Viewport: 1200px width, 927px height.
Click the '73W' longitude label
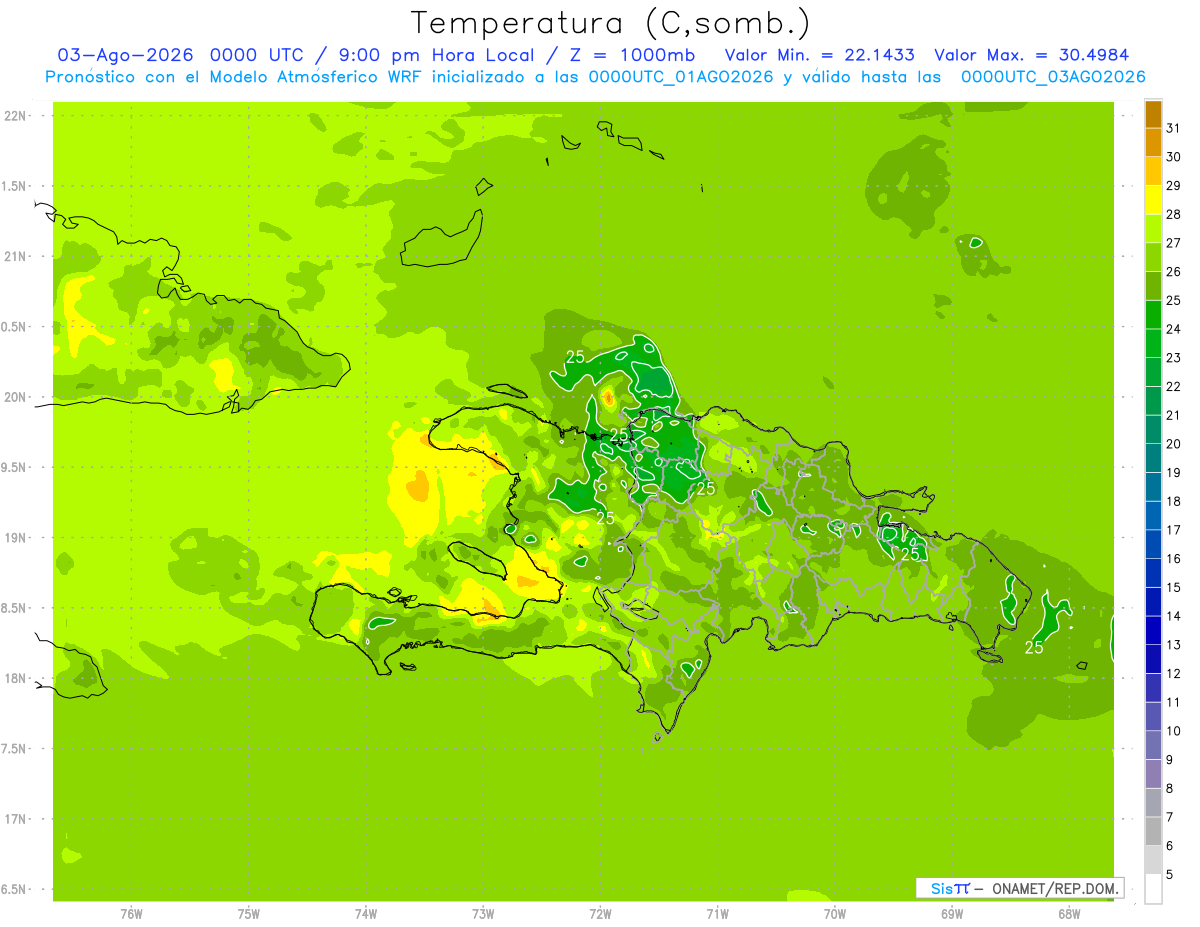(483, 915)
